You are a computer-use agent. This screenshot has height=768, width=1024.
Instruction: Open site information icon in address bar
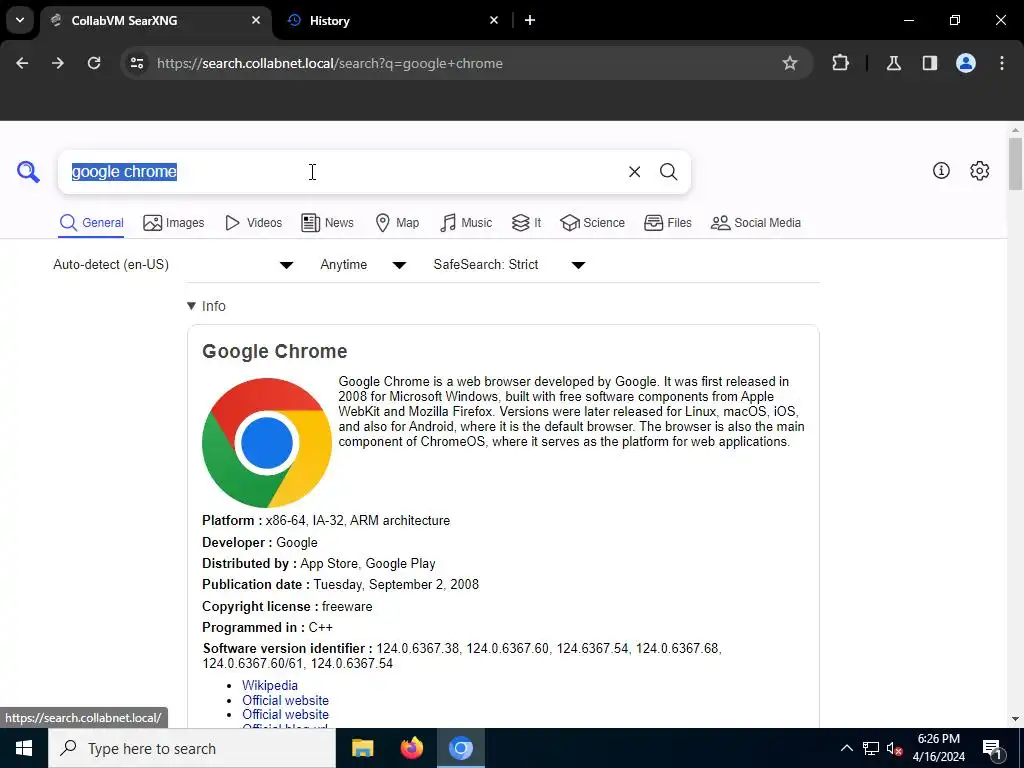click(137, 63)
